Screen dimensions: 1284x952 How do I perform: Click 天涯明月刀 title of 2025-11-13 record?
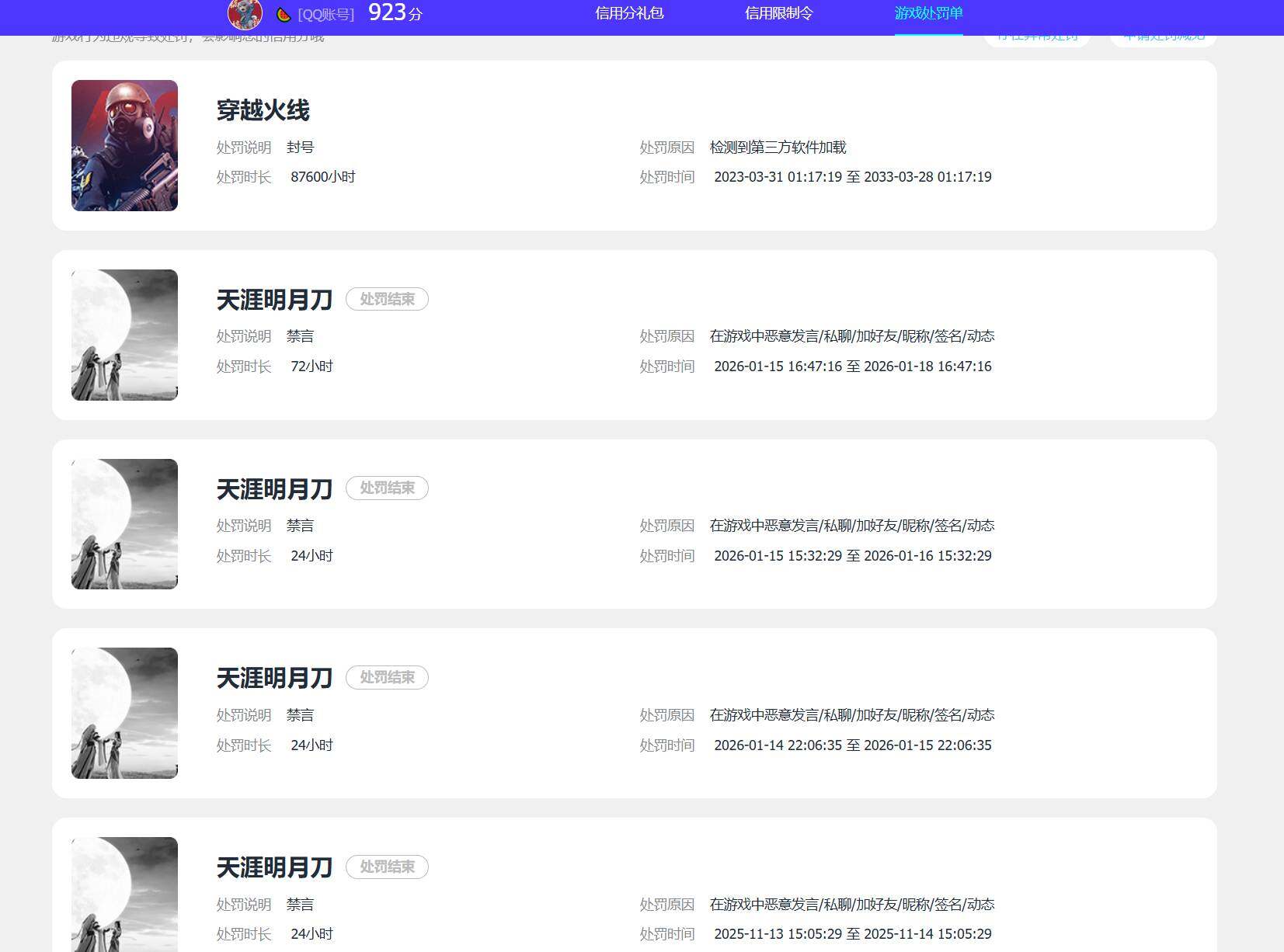coord(274,867)
